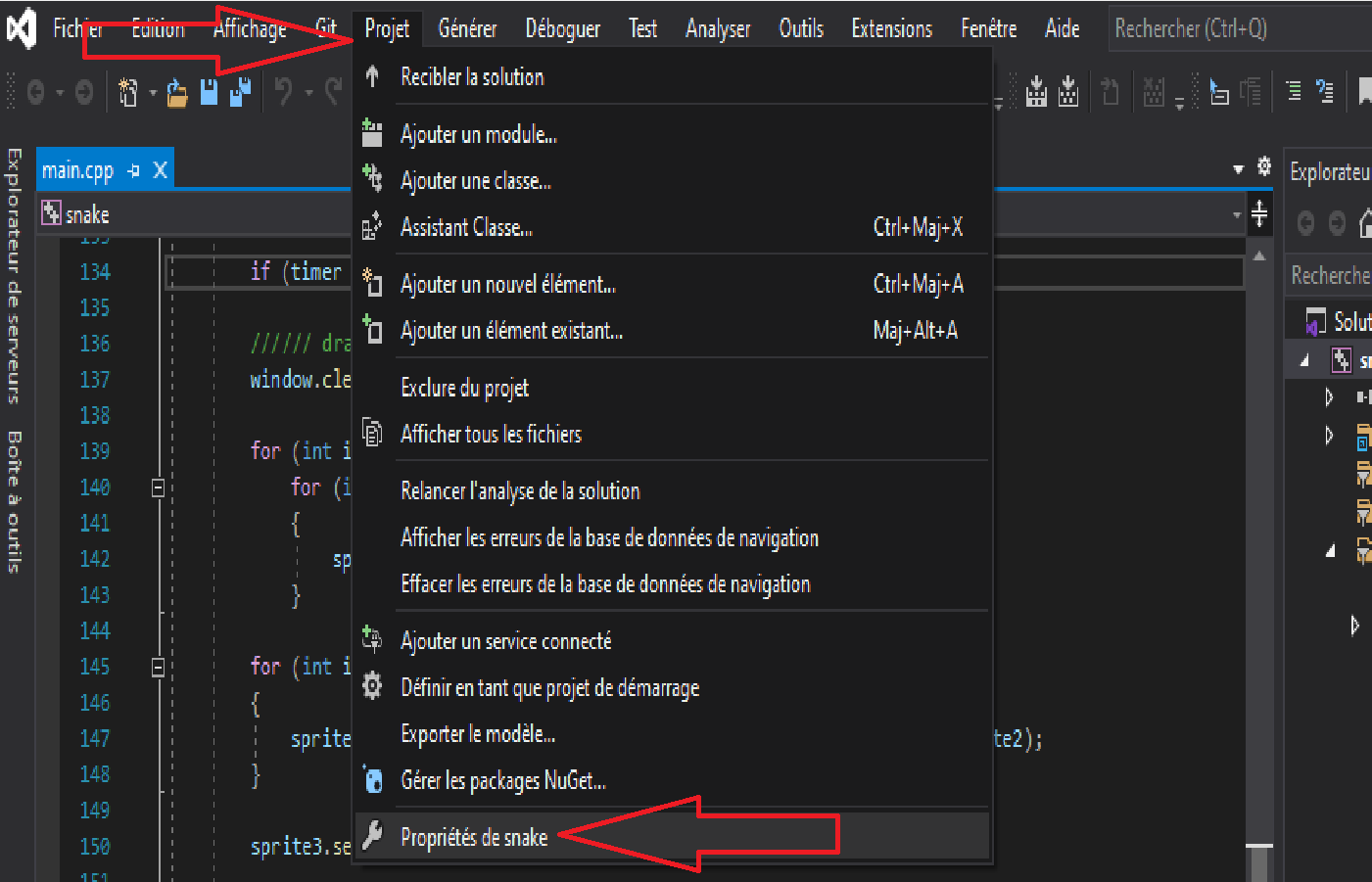
Task: Click the Ajouter un module icon
Action: click(372, 133)
